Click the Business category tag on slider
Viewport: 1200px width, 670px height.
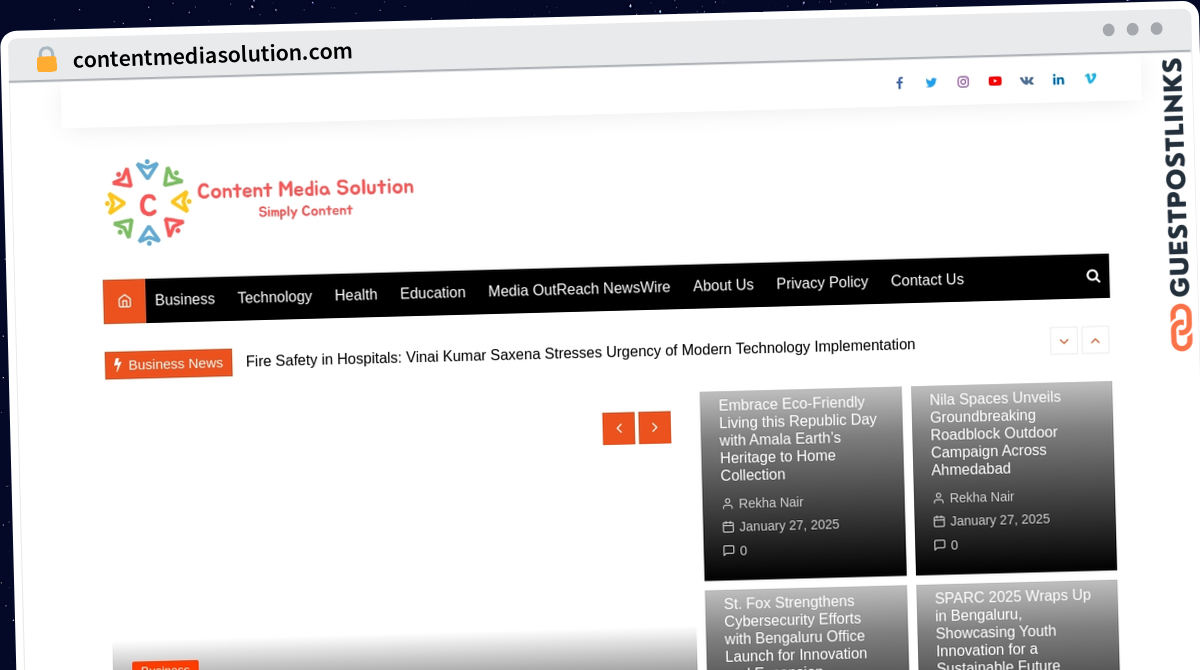point(165,666)
